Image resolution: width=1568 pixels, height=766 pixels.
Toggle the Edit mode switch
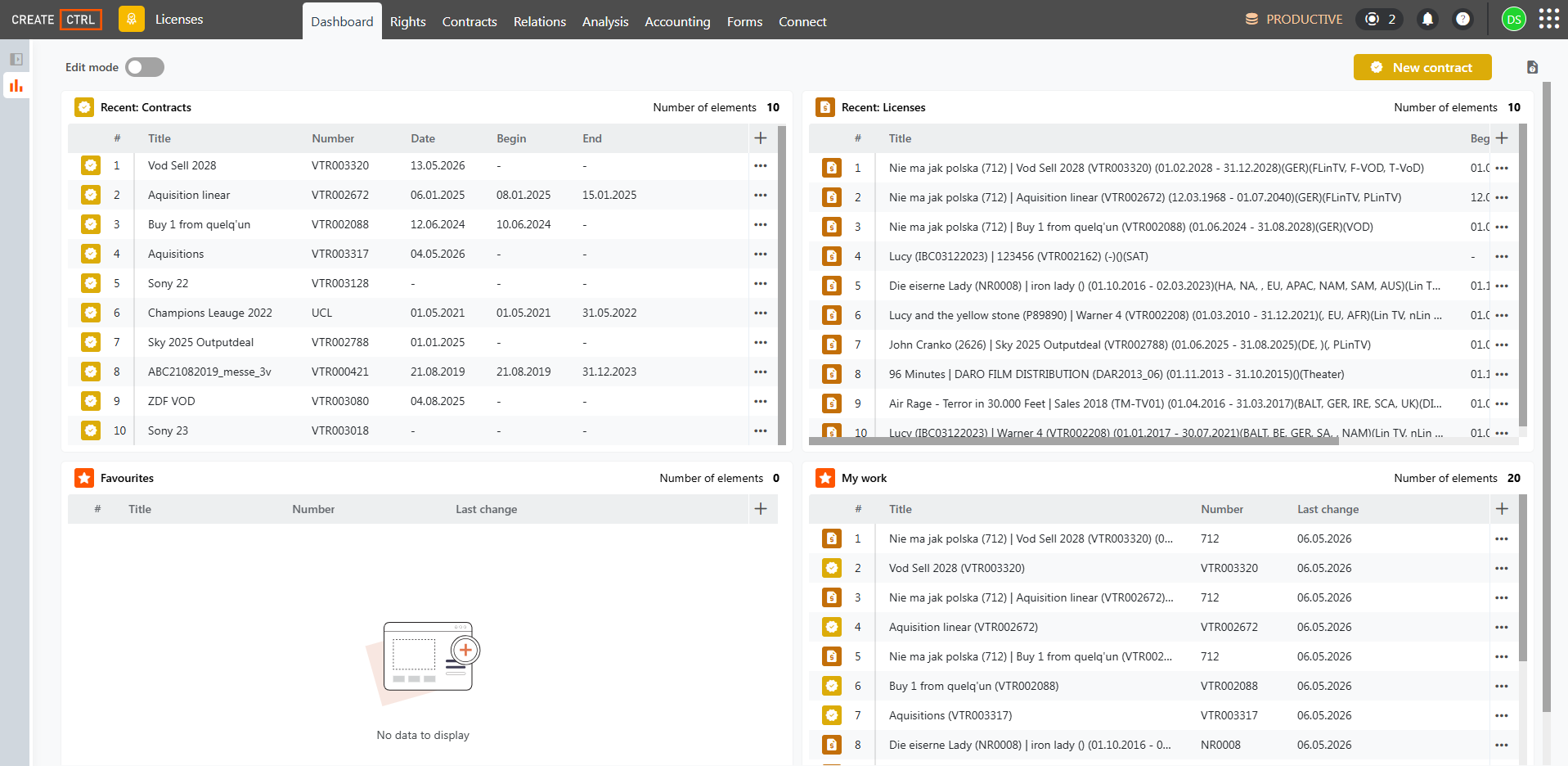point(145,67)
